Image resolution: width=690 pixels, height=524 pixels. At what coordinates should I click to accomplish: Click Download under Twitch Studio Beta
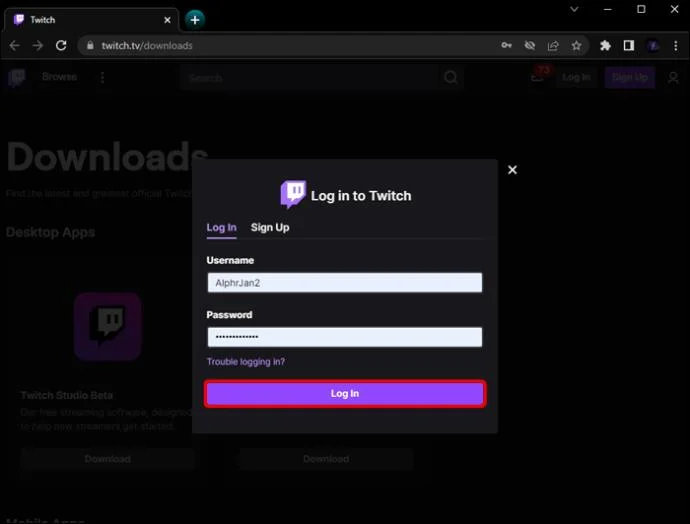pyautogui.click(x=108, y=459)
